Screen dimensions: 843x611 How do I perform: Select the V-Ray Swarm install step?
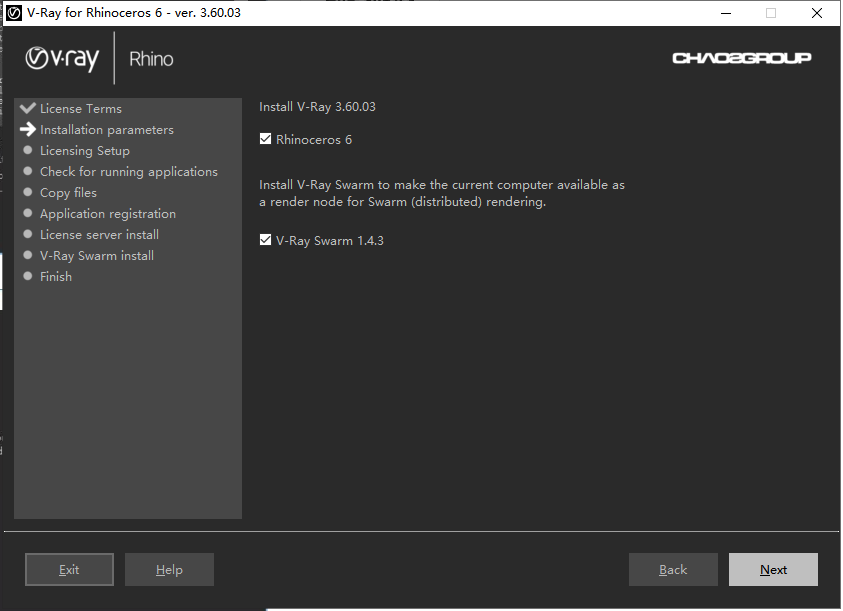coord(97,255)
